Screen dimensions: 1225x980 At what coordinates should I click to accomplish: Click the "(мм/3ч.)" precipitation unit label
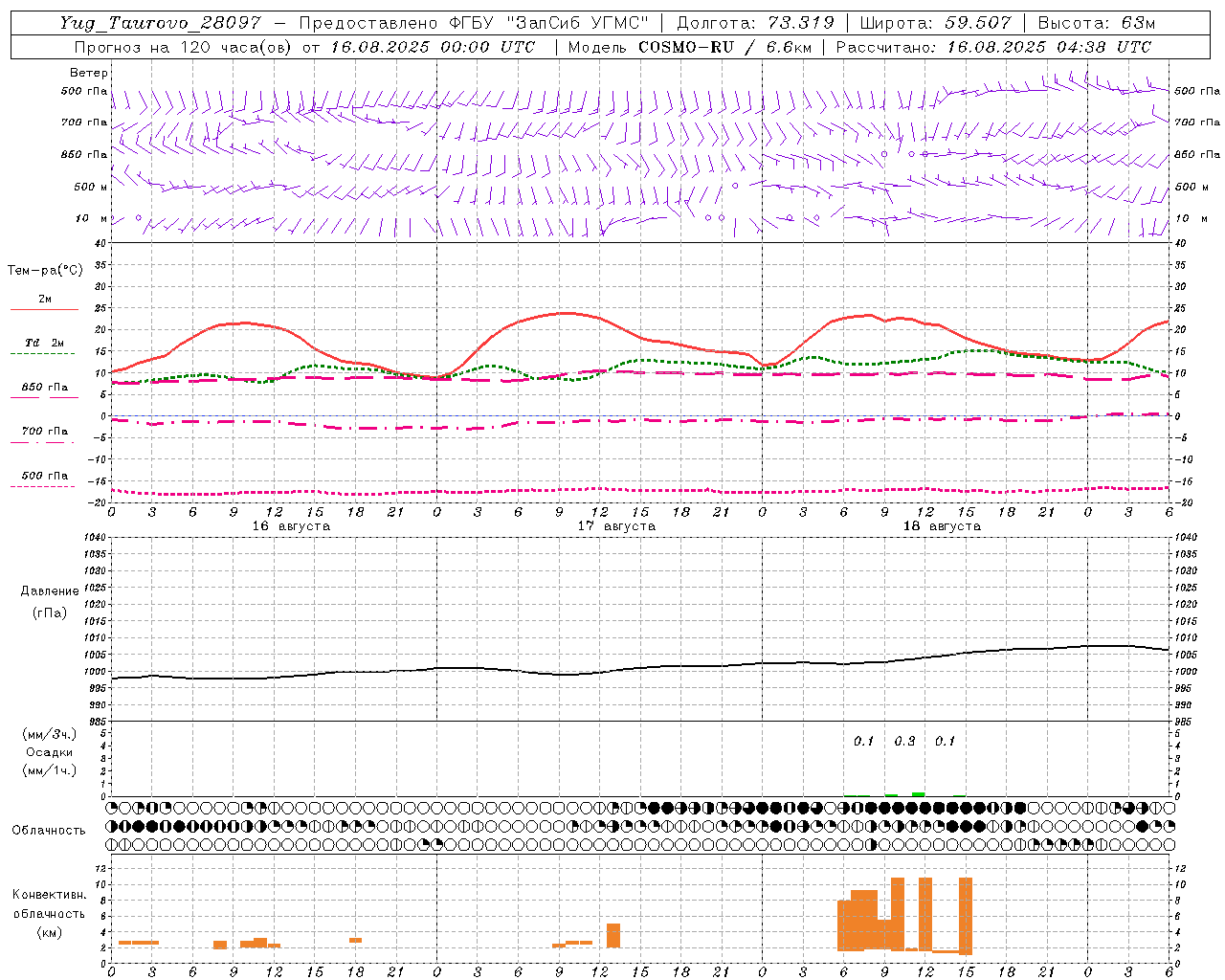pos(50,734)
